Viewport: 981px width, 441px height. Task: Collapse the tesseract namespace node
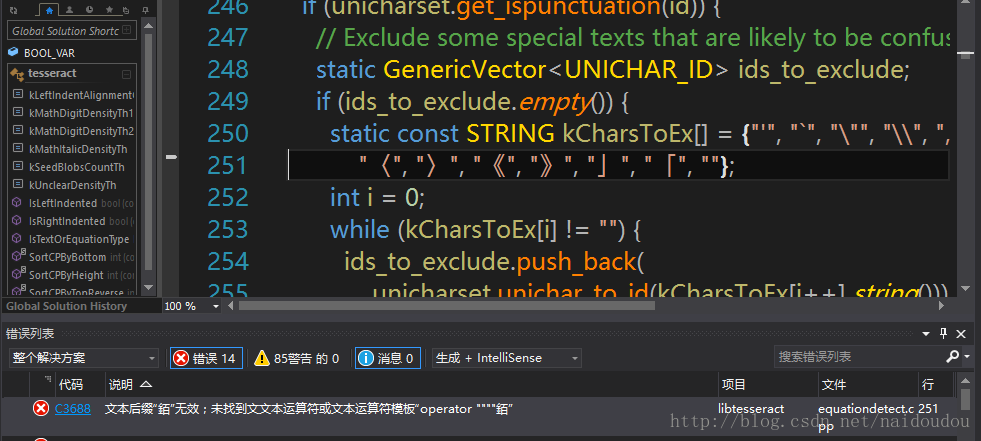126,74
